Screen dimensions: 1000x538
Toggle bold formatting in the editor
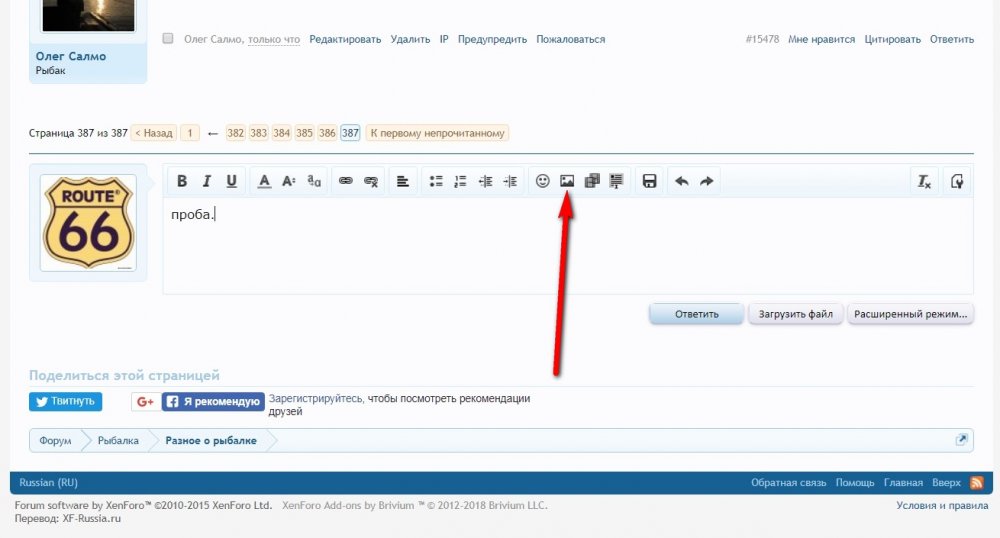(x=182, y=181)
